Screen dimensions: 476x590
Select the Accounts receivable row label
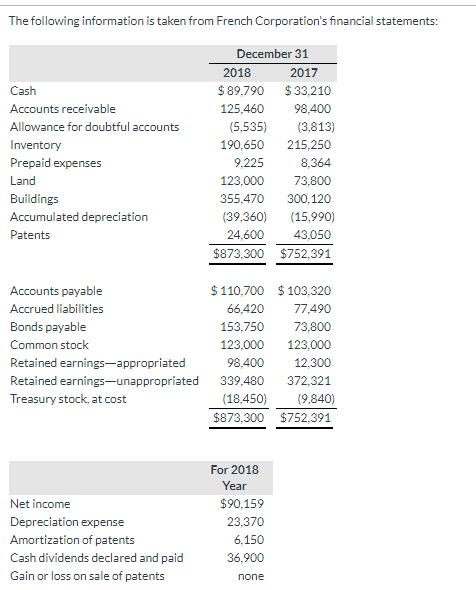coord(63,109)
